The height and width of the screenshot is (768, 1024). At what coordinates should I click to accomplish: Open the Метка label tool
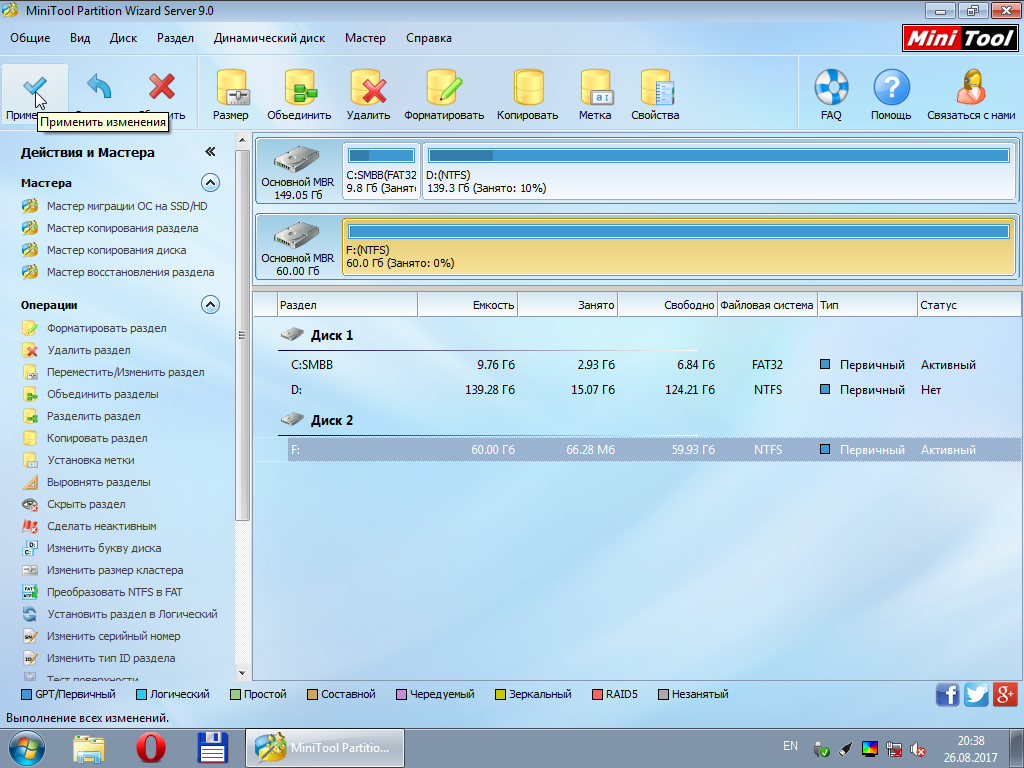pyautogui.click(x=595, y=96)
